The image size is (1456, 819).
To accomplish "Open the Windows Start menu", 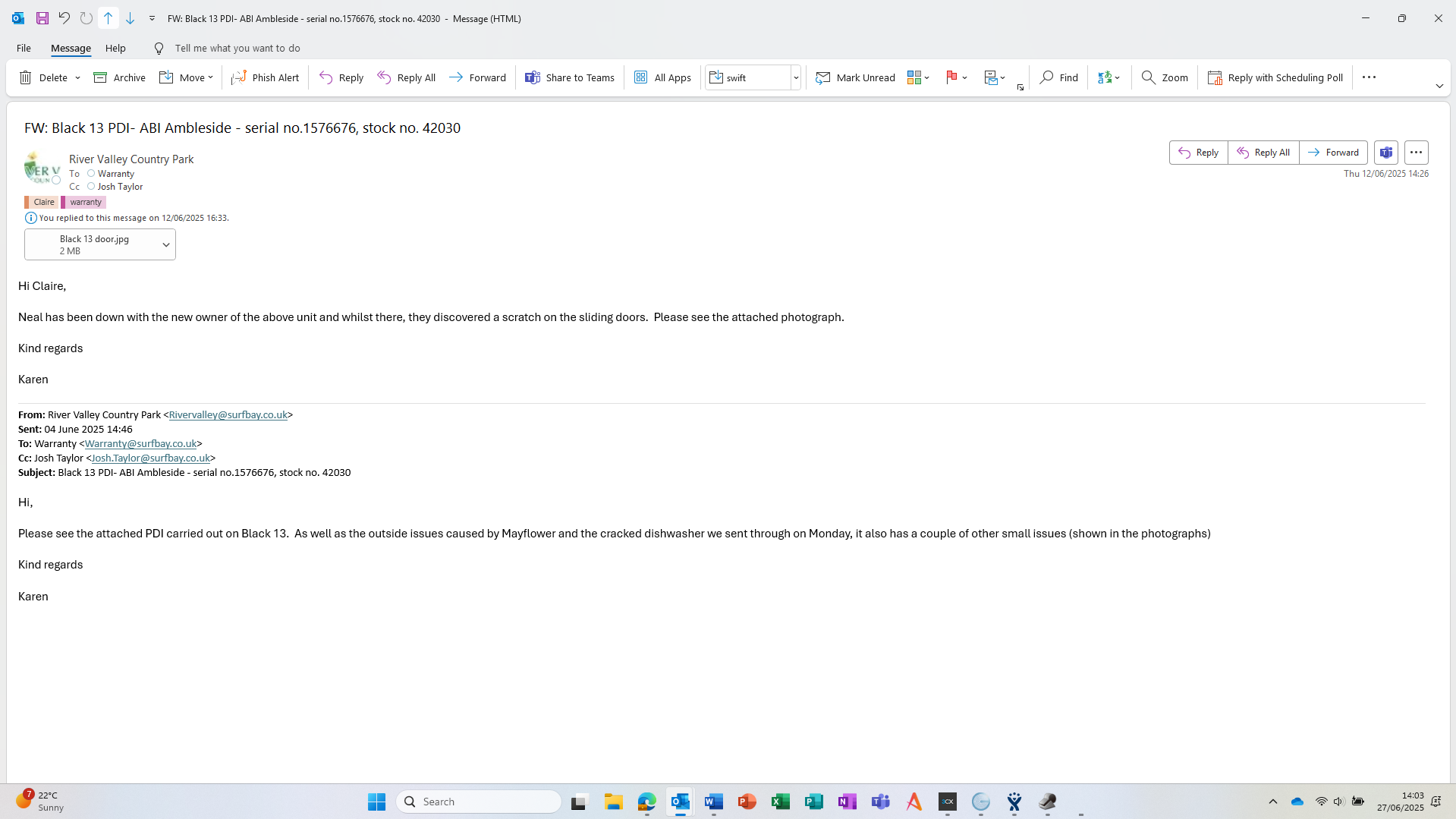I will pyautogui.click(x=376, y=802).
